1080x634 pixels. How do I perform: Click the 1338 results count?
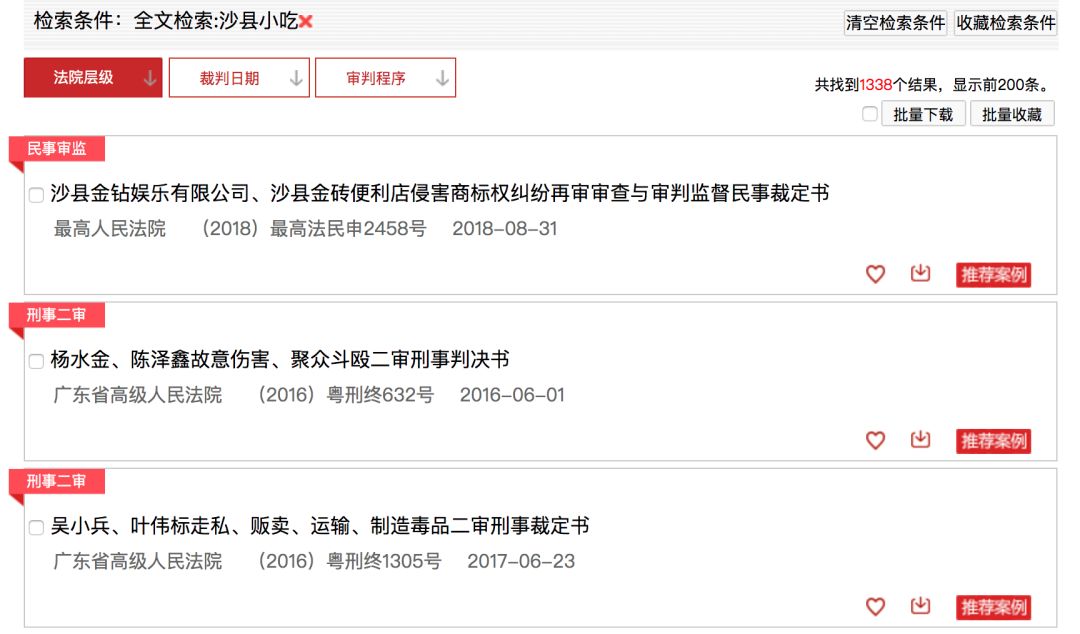pos(876,85)
